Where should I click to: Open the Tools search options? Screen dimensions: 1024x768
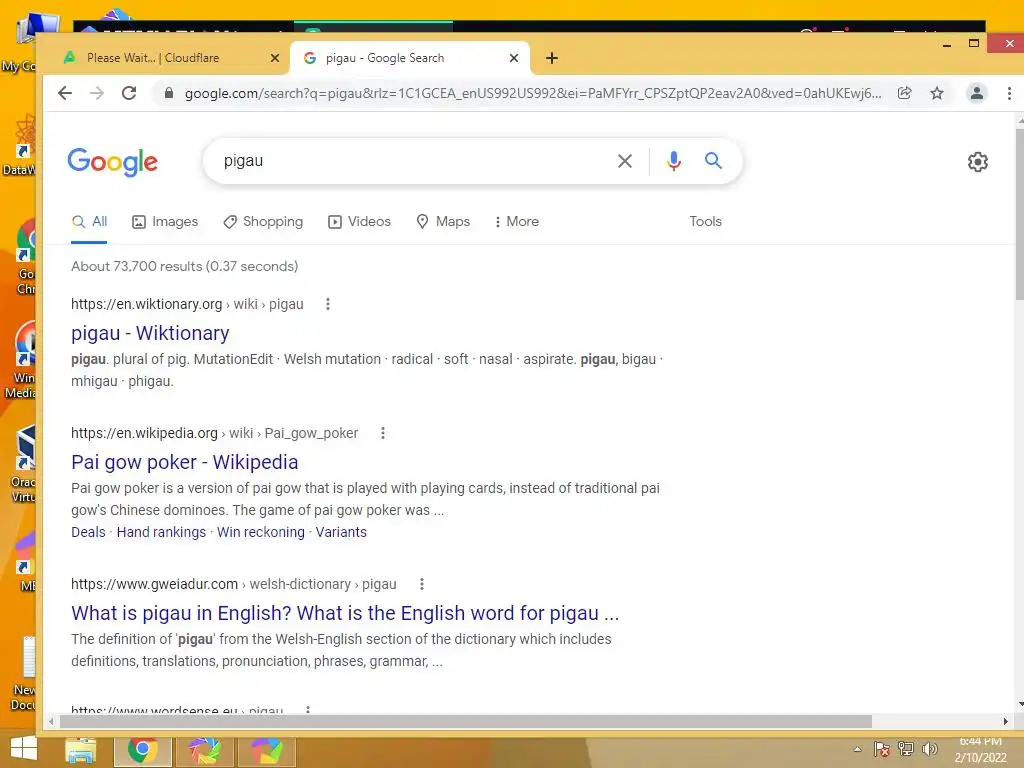point(705,221)
